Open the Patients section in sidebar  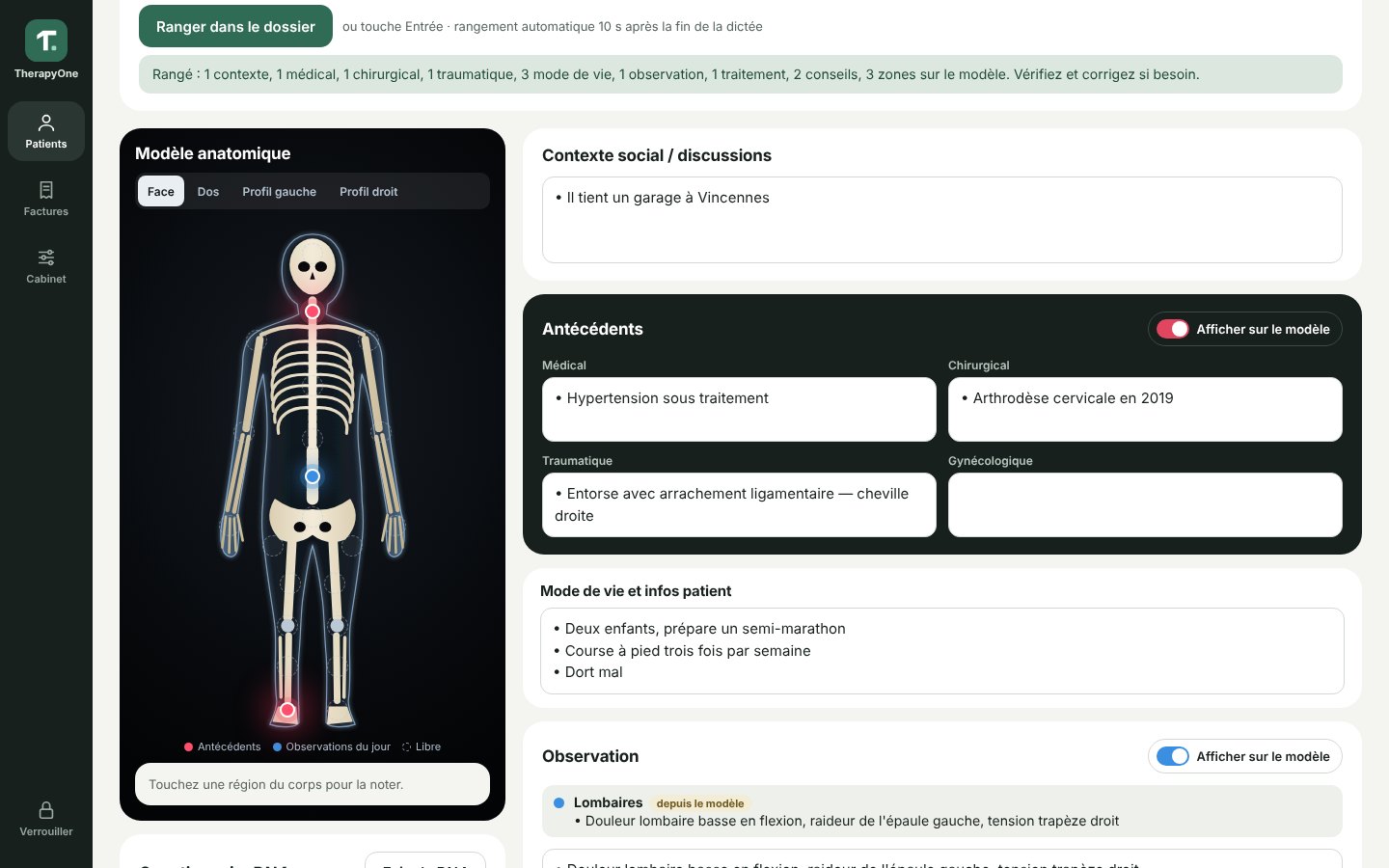46,131
